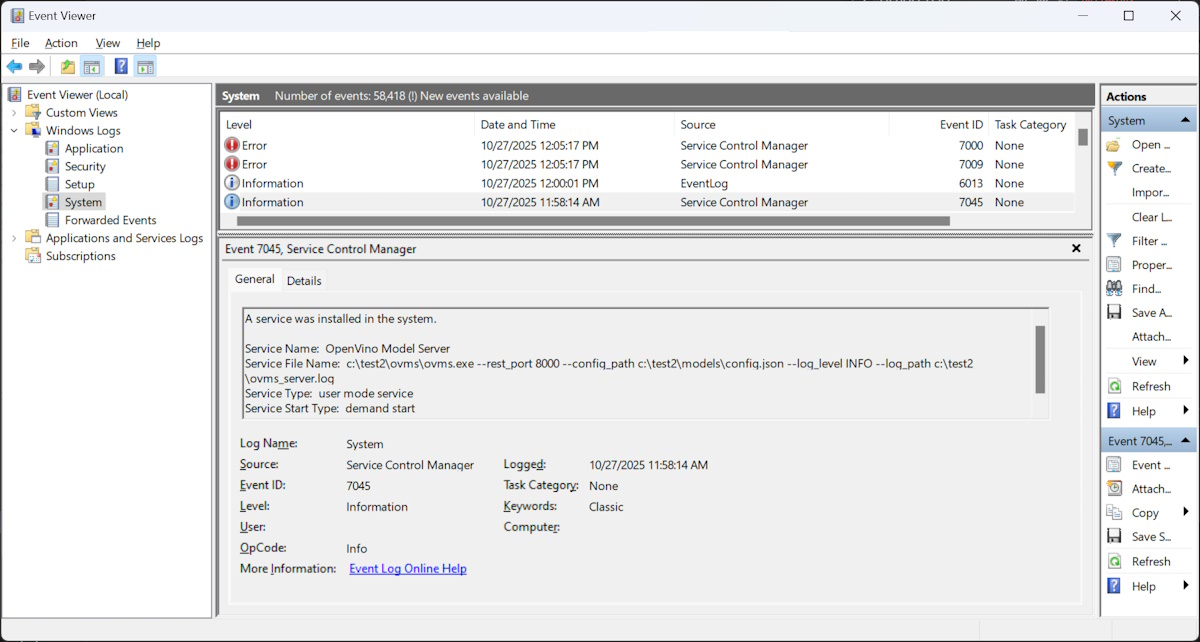Expand the Custom Views tree node

coord(14,113)
